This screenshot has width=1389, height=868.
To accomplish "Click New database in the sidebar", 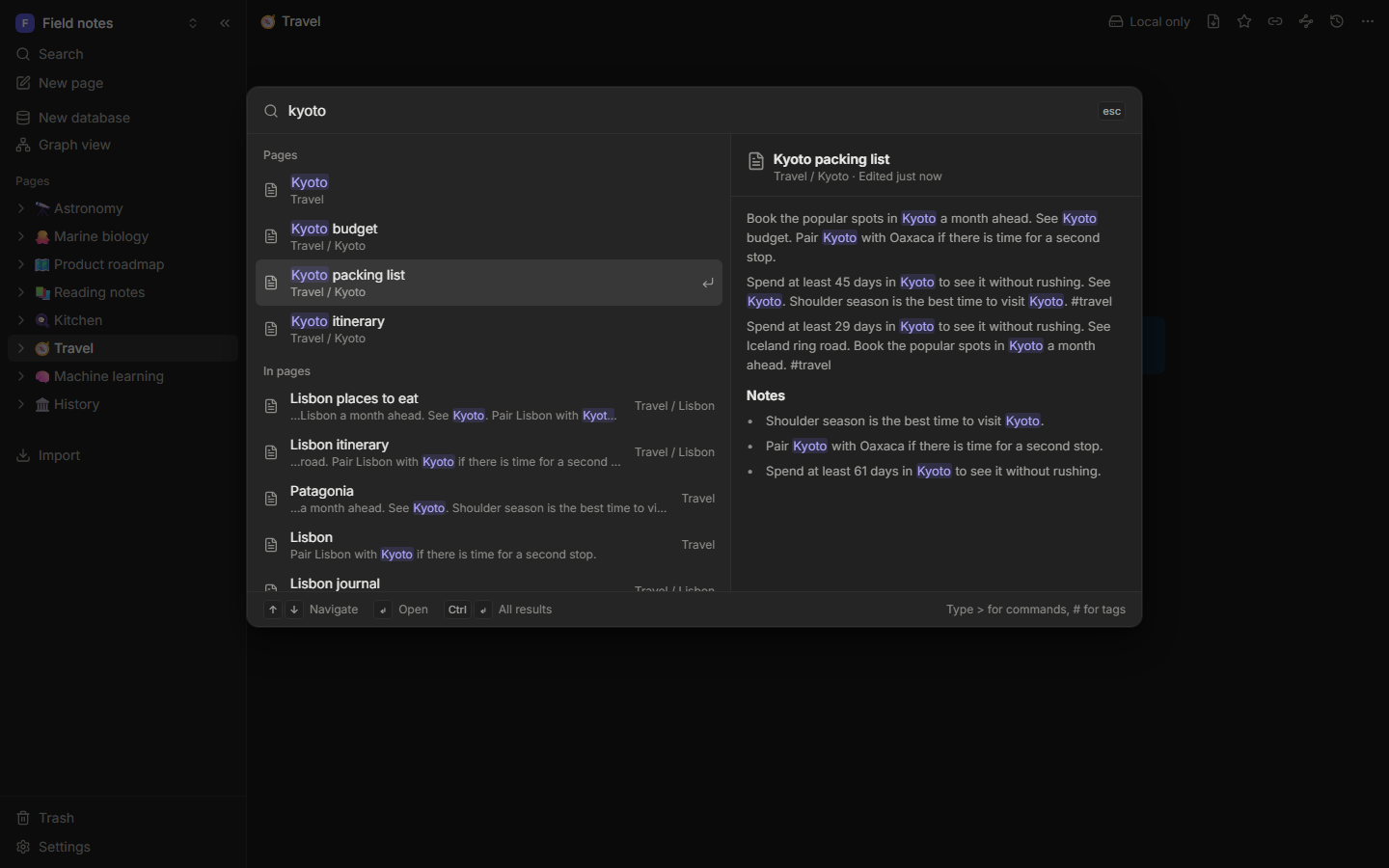I will coord(123,118).
